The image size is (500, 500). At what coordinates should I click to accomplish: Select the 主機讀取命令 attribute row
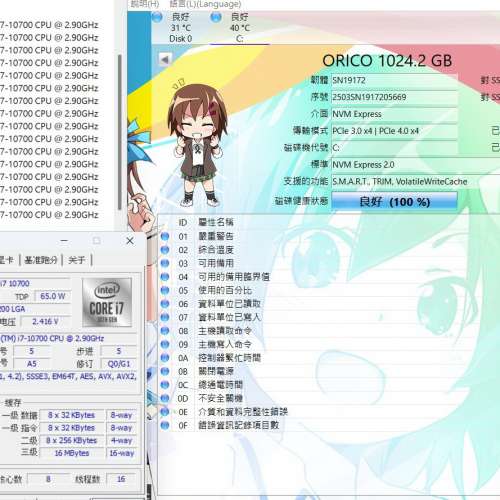point(328,331)
